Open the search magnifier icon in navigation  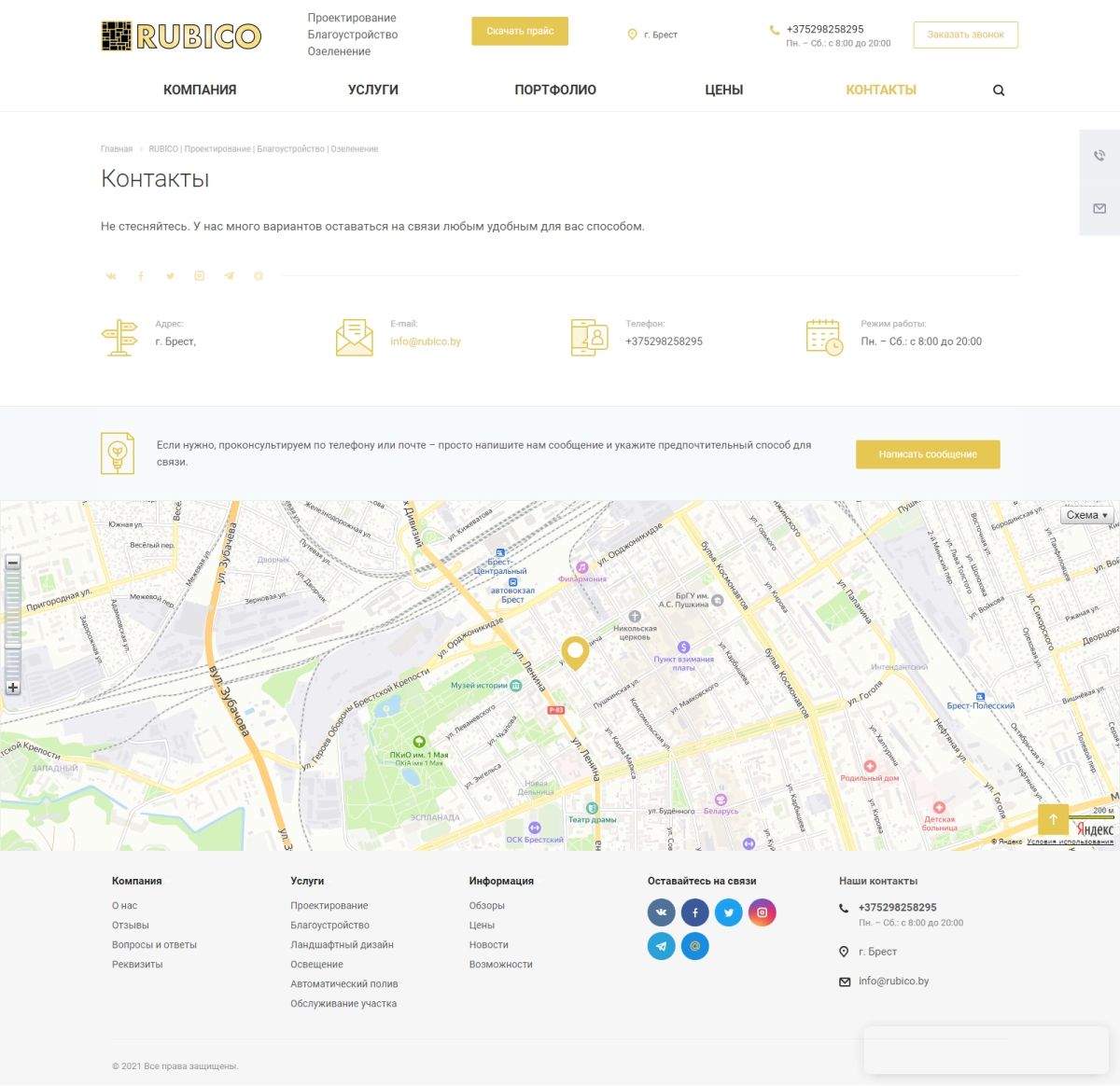[x=999, y=90]
